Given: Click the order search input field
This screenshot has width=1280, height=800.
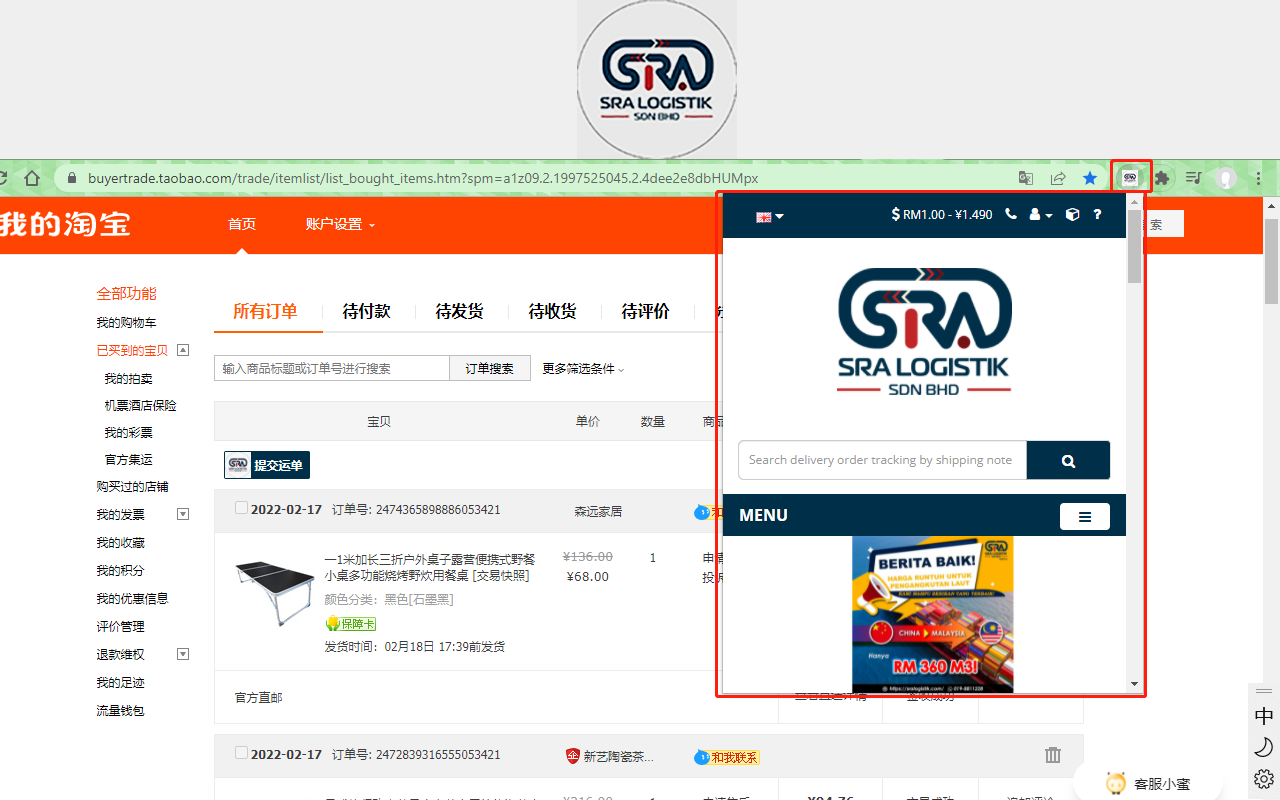Looking at the screenshot, I should coord(331,368).
